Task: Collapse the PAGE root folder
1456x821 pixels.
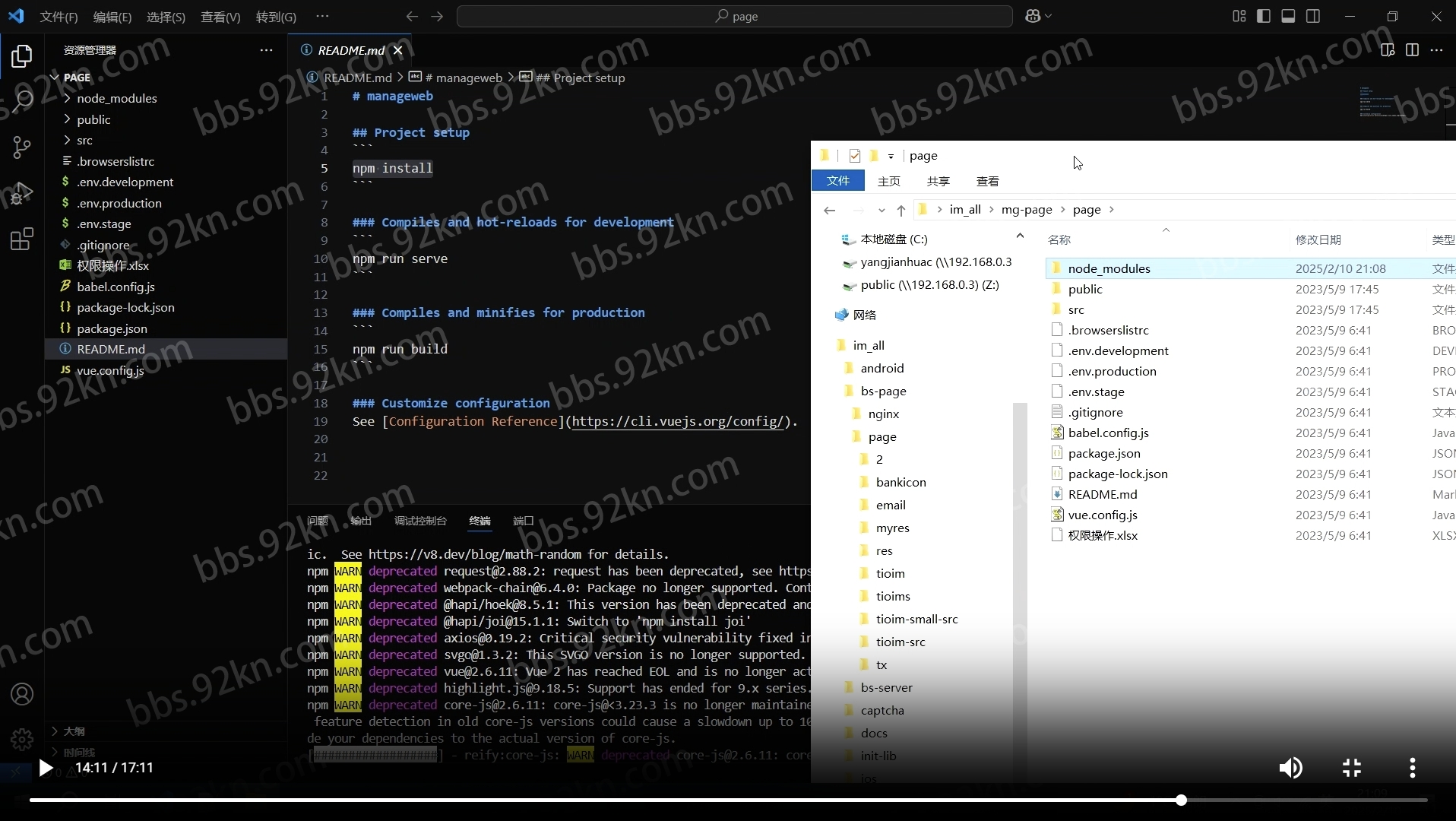Action: [77, 78]
